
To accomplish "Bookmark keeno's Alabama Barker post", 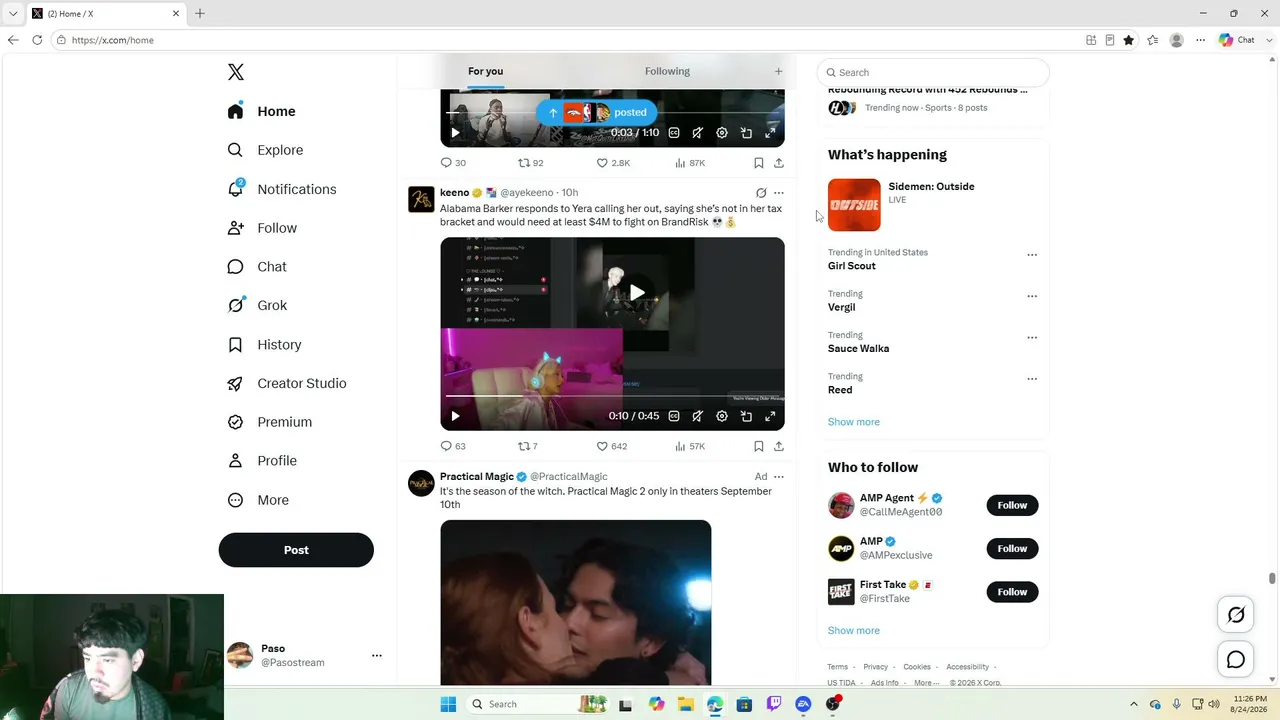I will click(x=759, y=446).
